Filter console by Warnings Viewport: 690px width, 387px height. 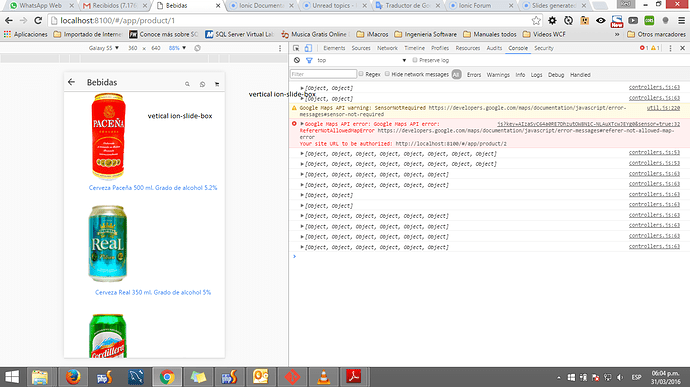click(498, 75)
